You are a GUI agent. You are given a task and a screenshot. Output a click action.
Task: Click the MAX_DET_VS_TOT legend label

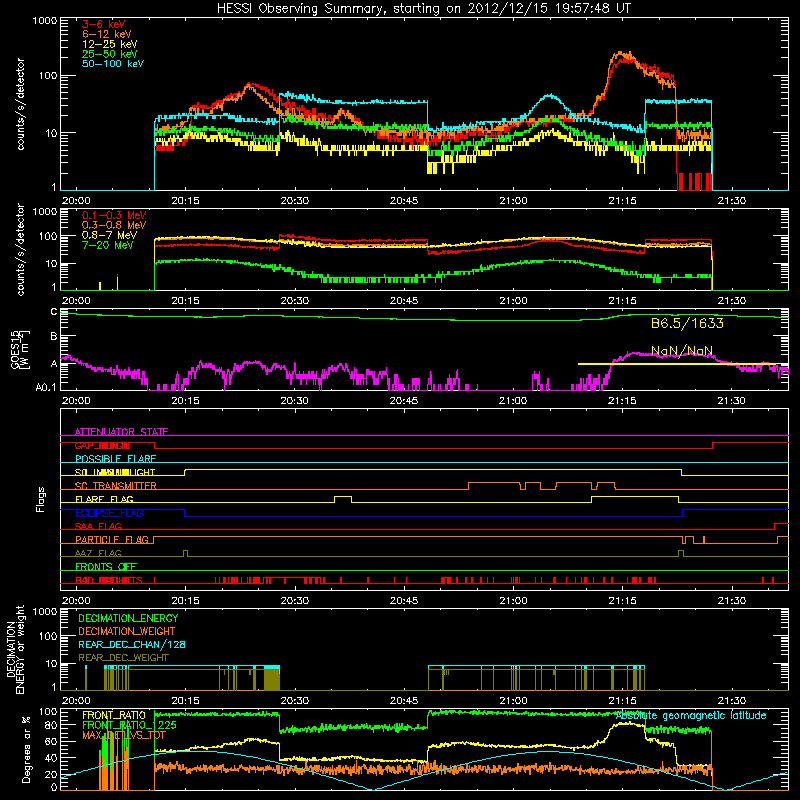coord(123,735)
